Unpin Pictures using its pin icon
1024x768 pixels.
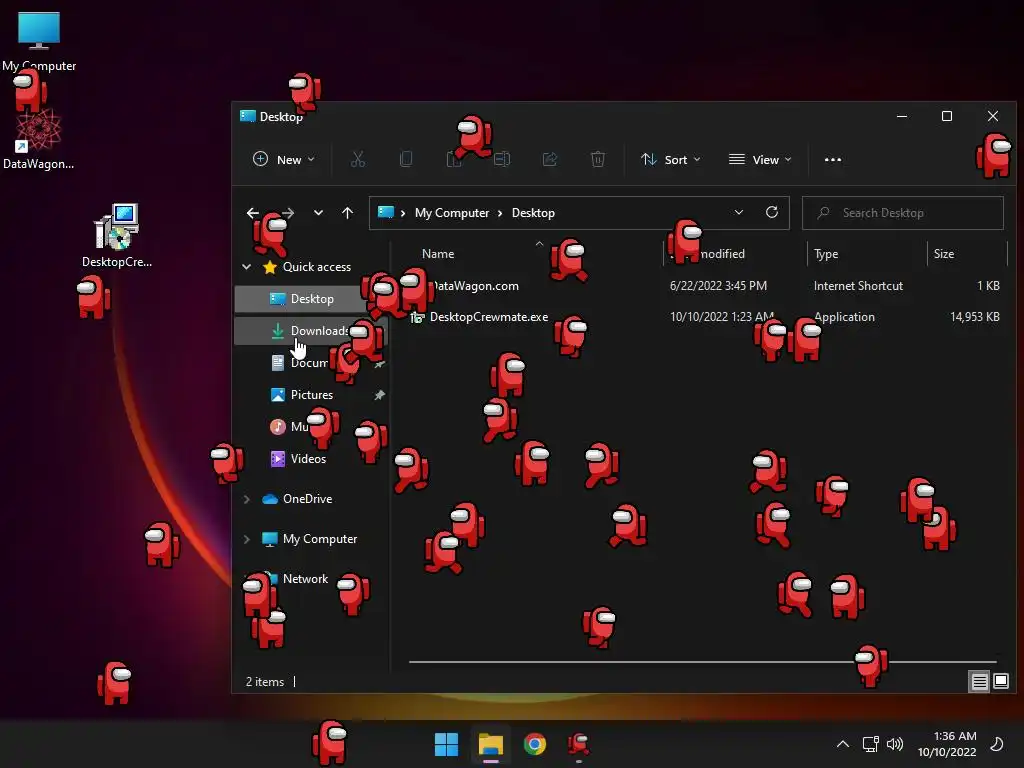point(379,395)
